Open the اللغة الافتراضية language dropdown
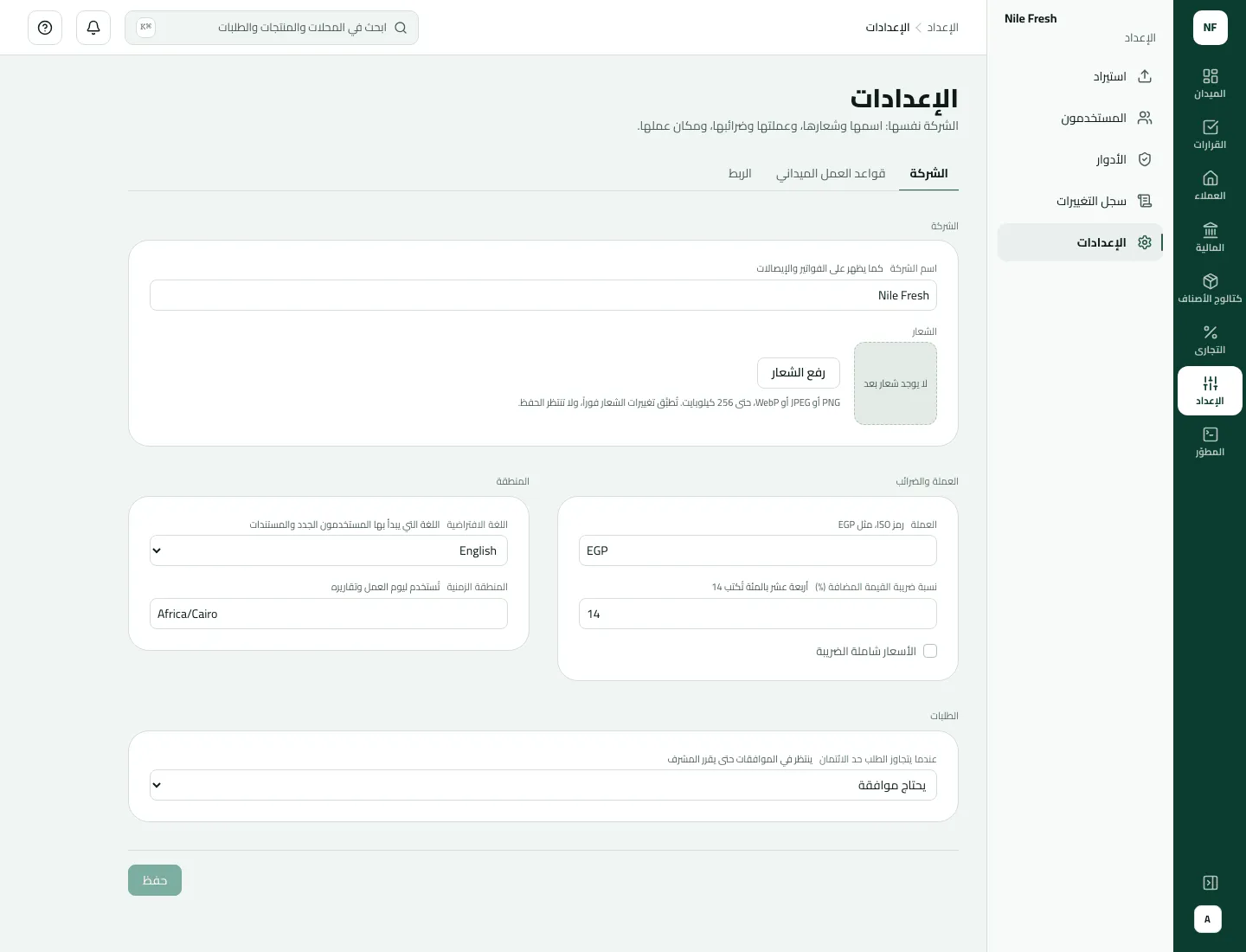 329,550
